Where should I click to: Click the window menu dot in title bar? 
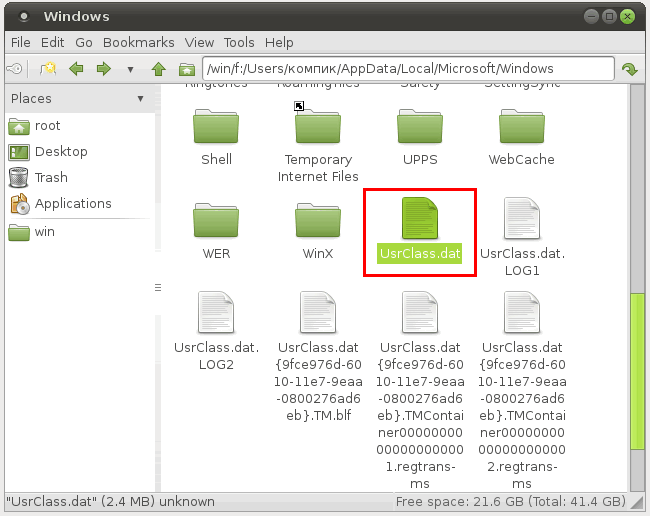click(x=24, y=17)
